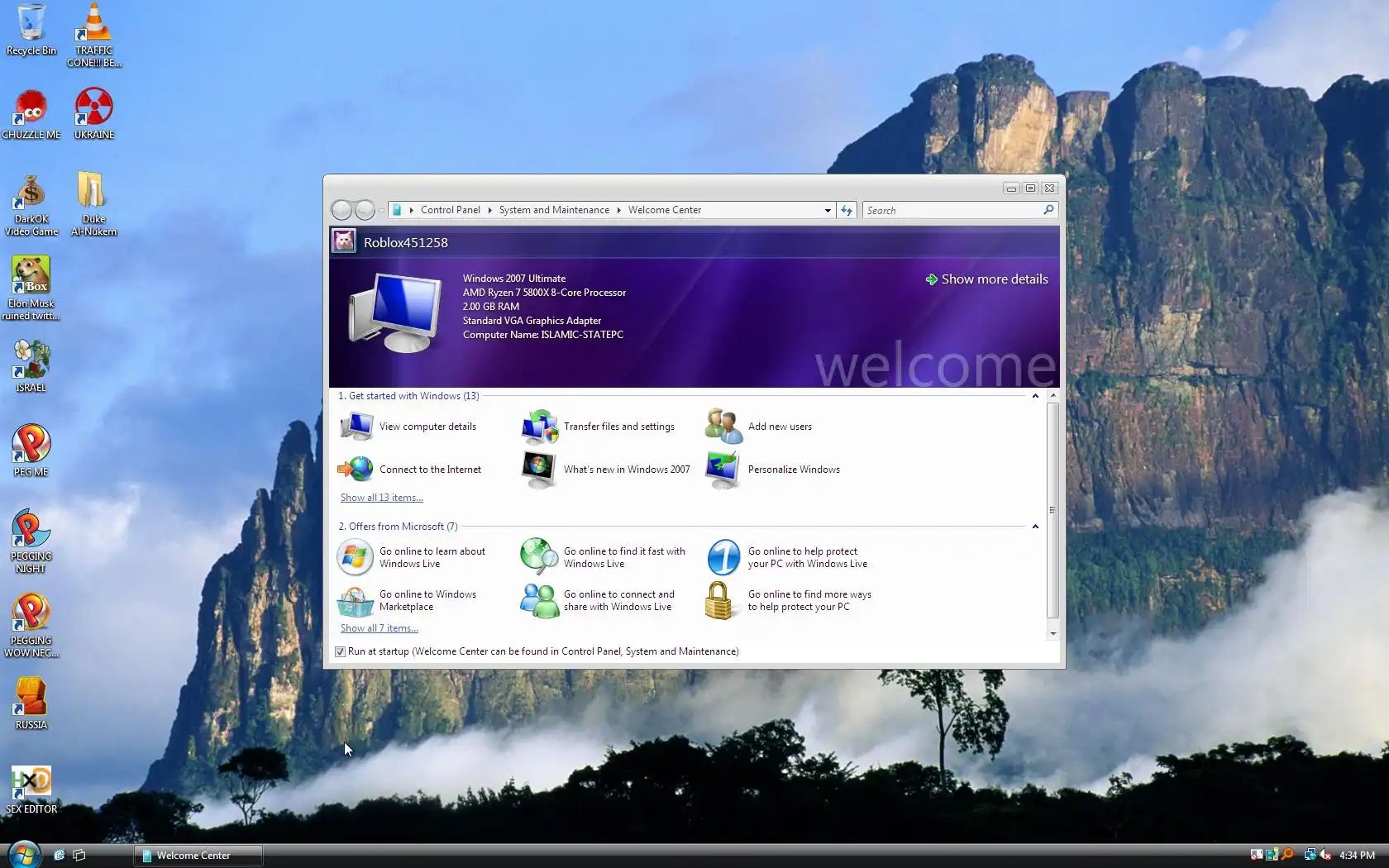Click the Search input field
Viewport: 1389px width, 868px height.
[x=952, y=210]
